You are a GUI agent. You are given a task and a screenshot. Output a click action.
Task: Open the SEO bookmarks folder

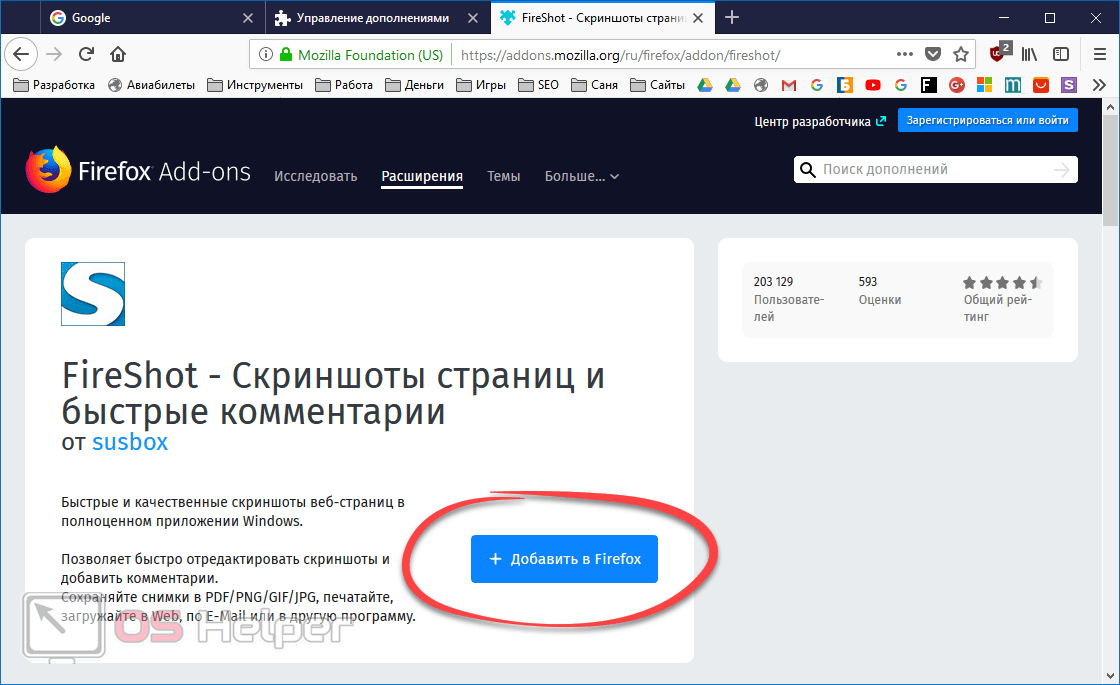pos(539,85)
